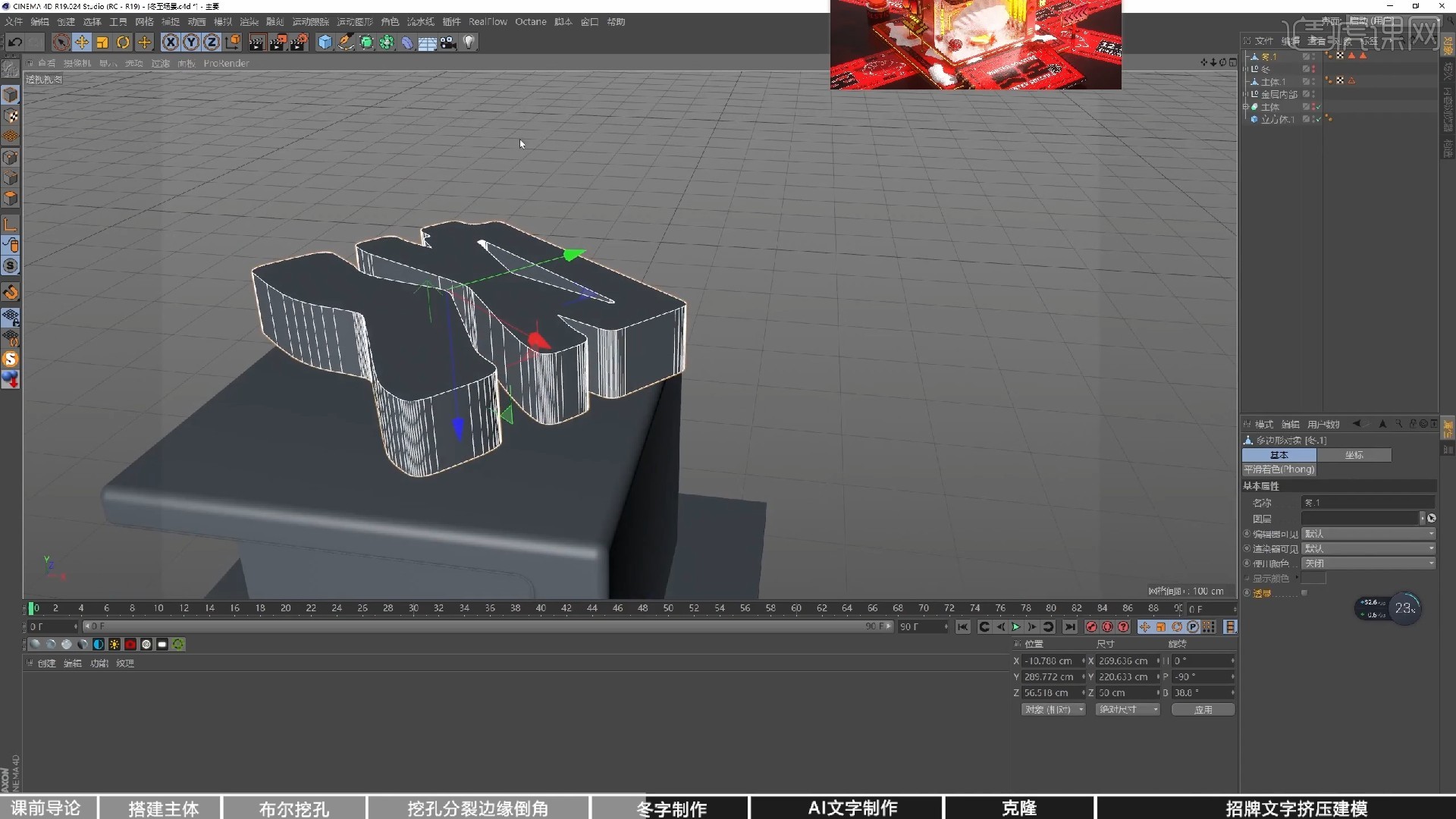Select the Live Selection tool
The height and width of the screenshot is (819, 1456).
(61, 42)
